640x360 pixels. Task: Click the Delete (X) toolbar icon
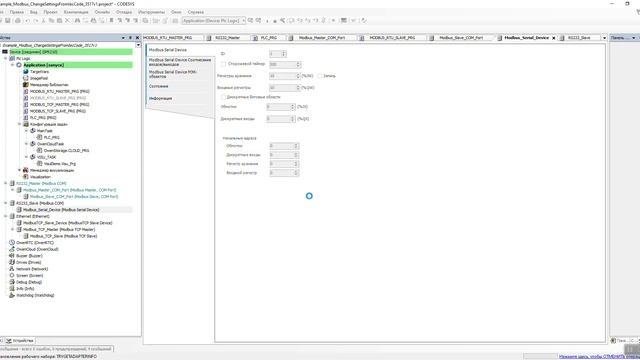click(68, 20)
